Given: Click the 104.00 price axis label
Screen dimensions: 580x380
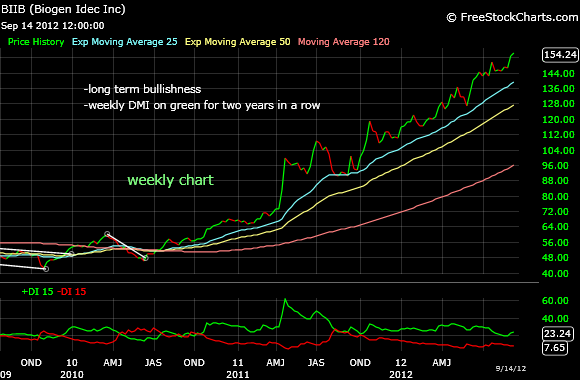Looking at the screenshot, I should click(558, 151).
